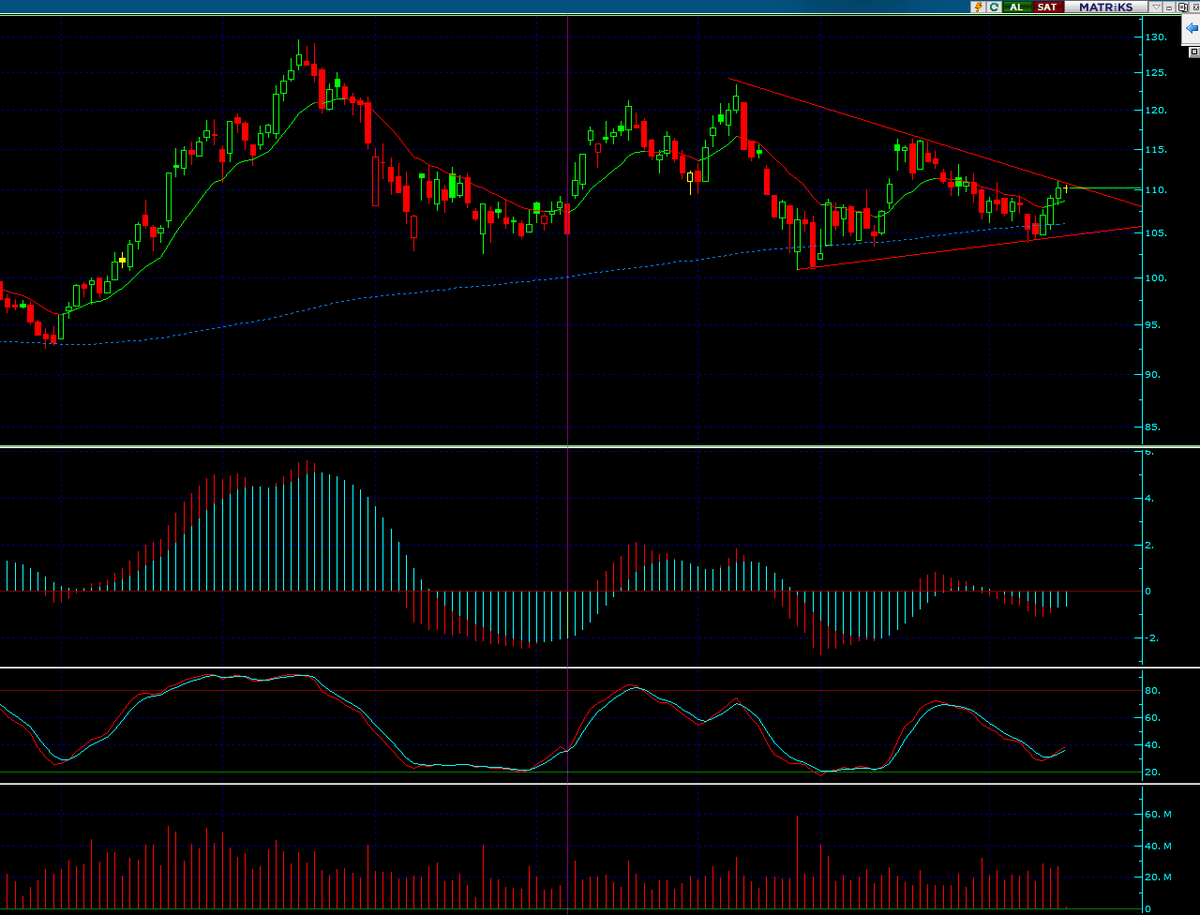This screenshot has width=1200, height=915.
Task: Click the MACD axis value -2
Action: [1151, 638]
